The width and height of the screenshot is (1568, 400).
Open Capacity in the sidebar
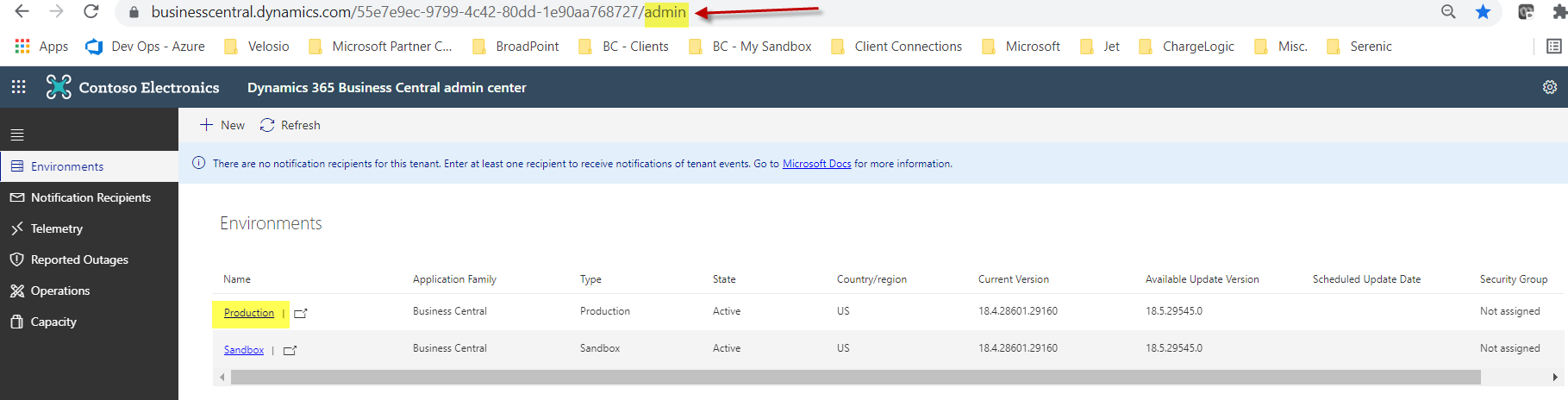pyautogui.click(x=89, y=322)
